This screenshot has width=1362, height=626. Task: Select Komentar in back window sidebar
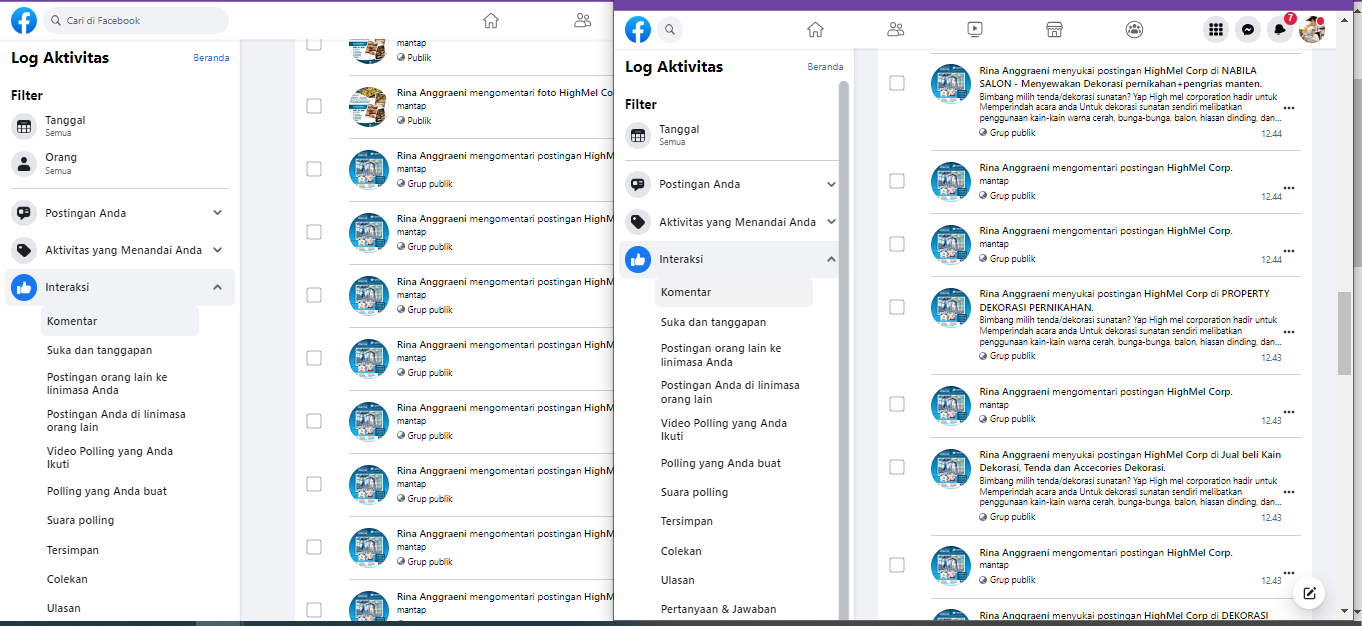point(120,321)
